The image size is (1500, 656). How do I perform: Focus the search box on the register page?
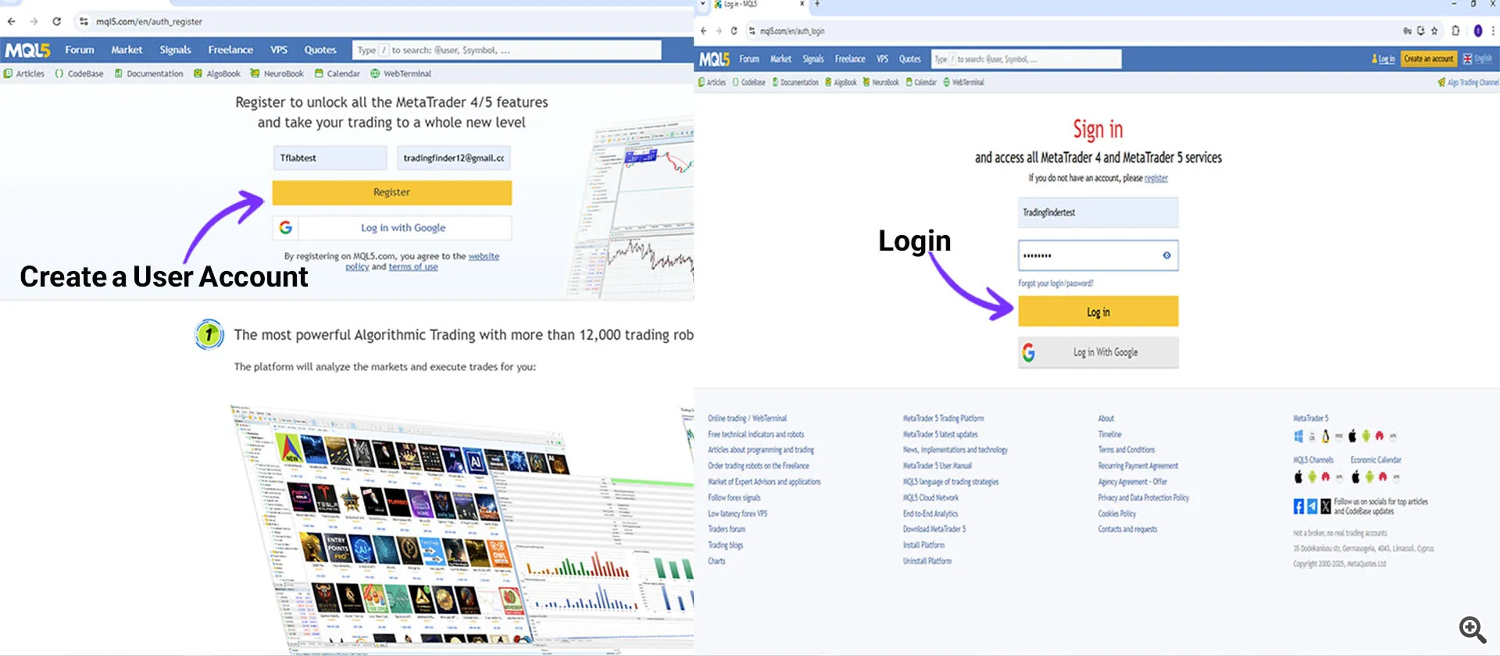[507, 50]
